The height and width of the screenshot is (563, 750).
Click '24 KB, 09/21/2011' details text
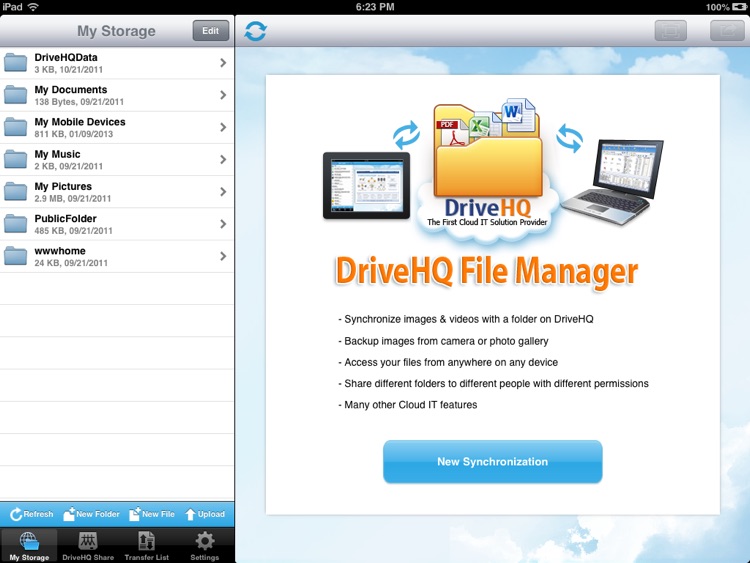click(71, 263)
